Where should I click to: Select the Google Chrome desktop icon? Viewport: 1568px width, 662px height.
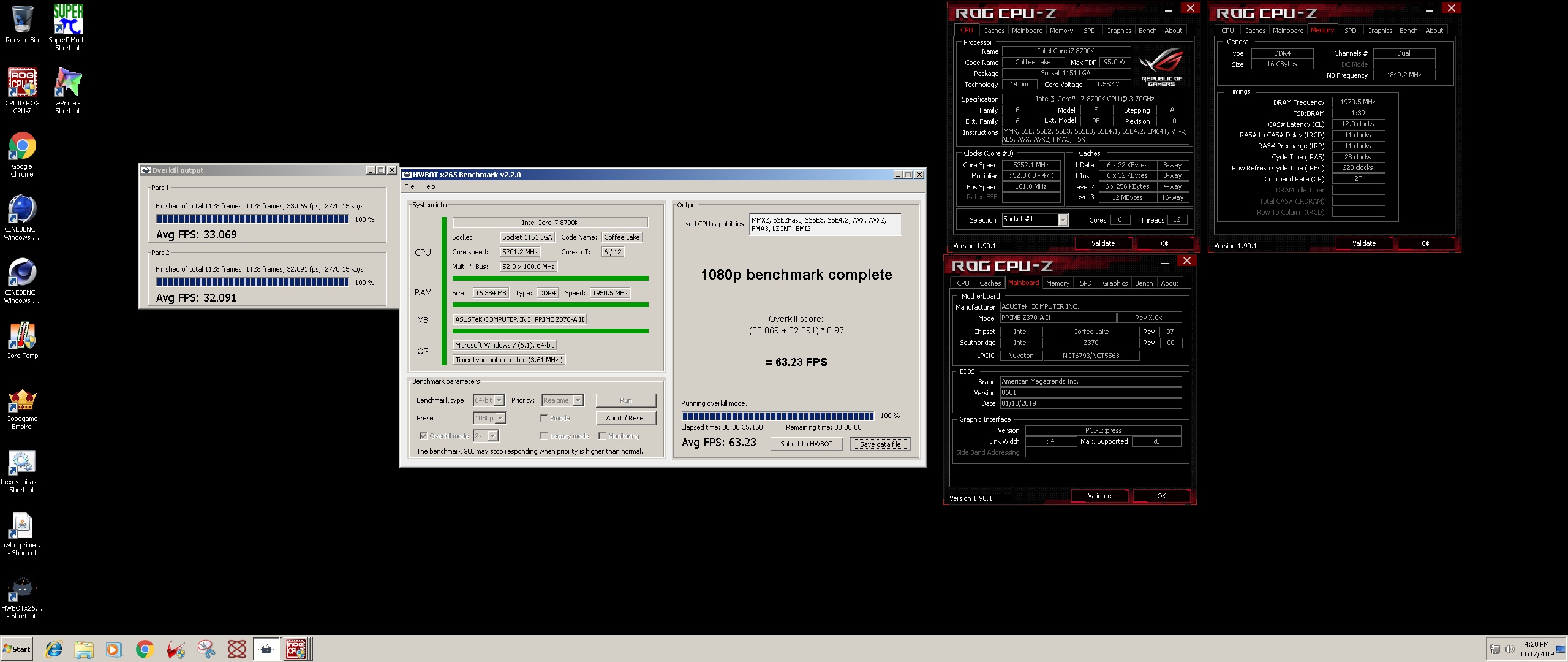(x=22, y=154)
